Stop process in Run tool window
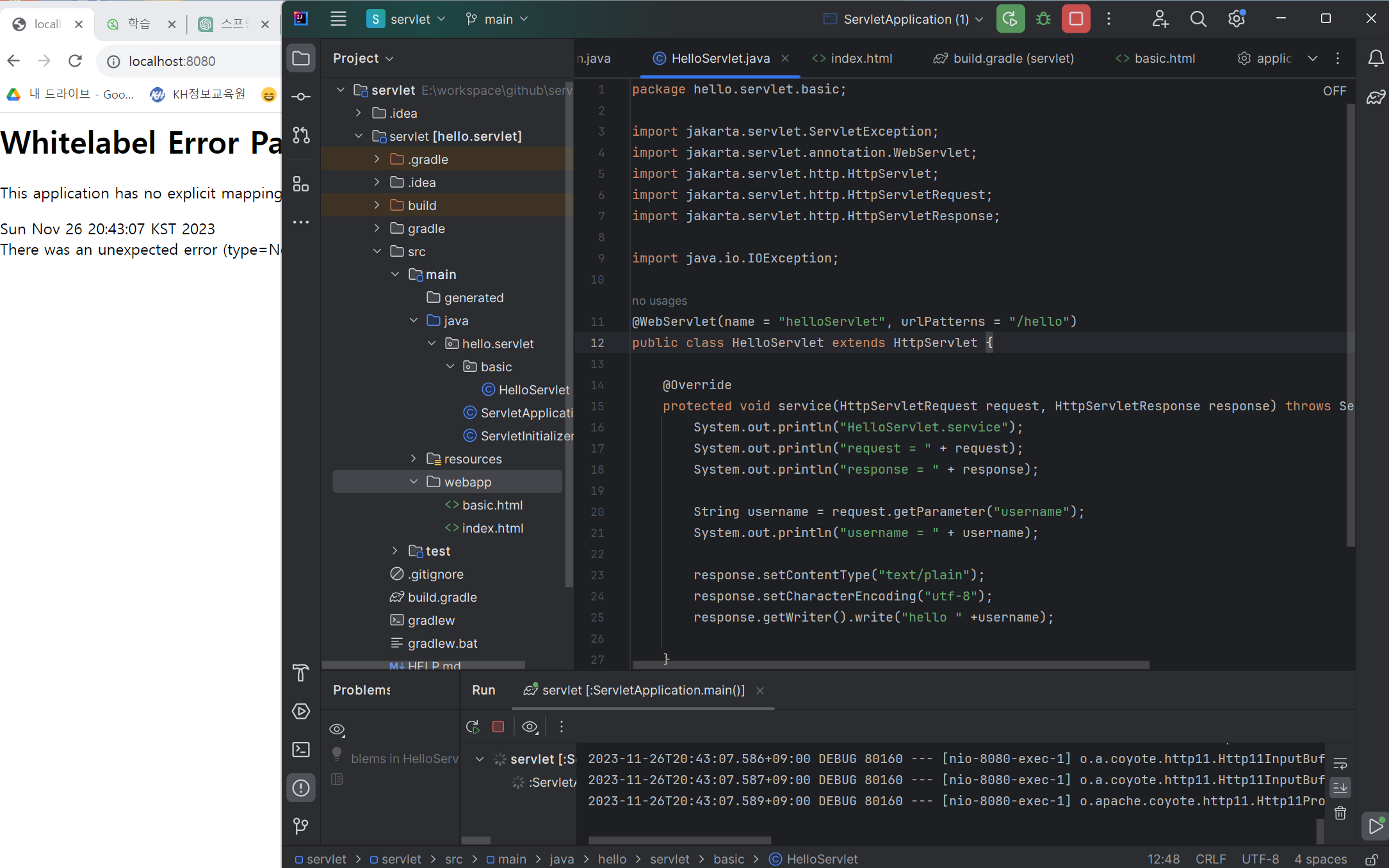Image resolution: width=1389 pixels, height=868 pixels. [x=498, y=727]
